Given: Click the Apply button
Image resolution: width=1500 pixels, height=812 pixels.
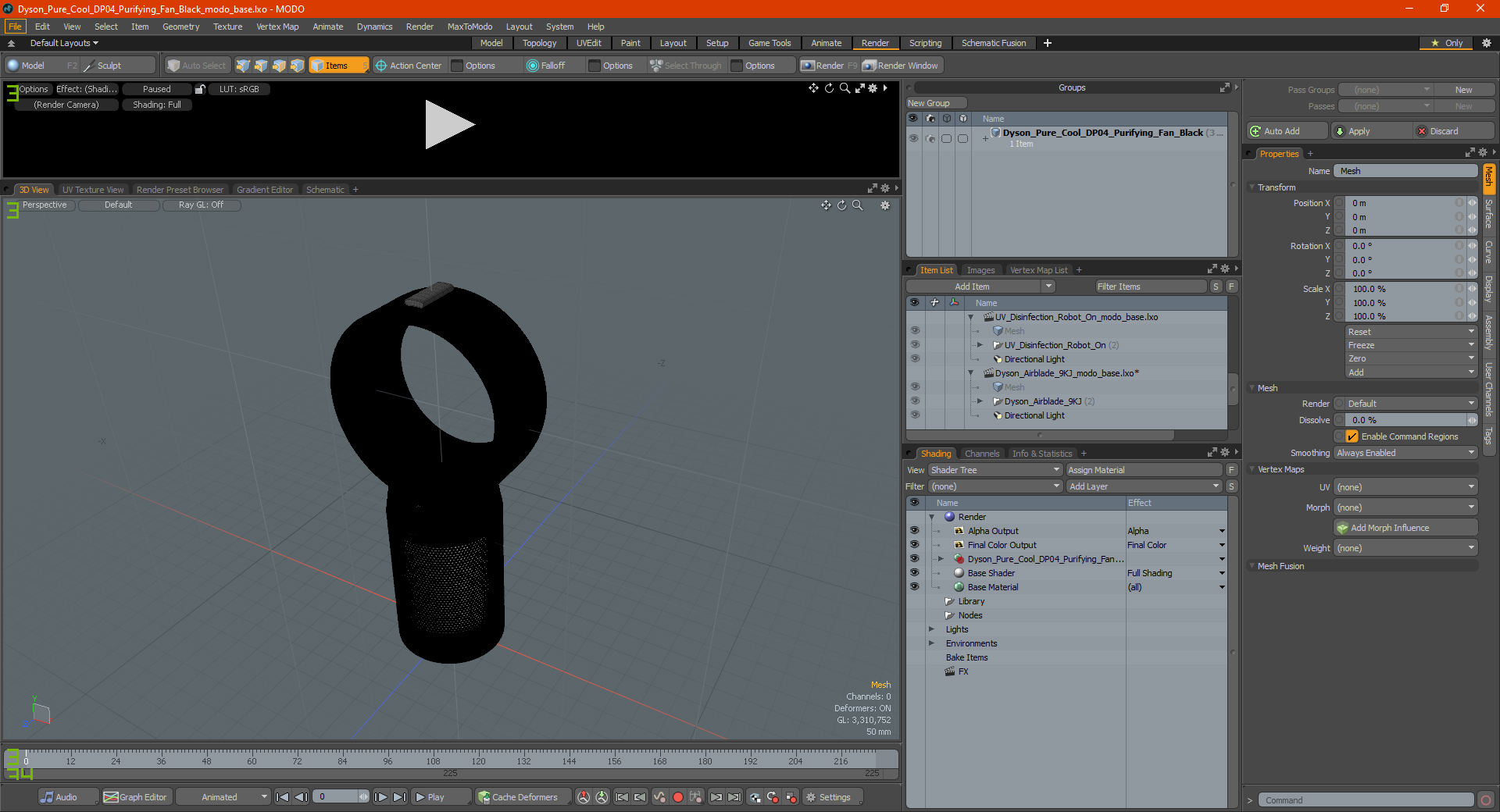Looking at the screenshot, I should (x=1371, y=131).
